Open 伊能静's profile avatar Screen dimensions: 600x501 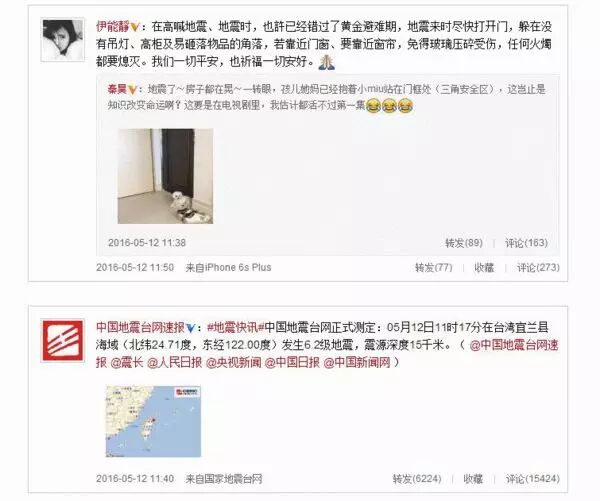[63, 40]
